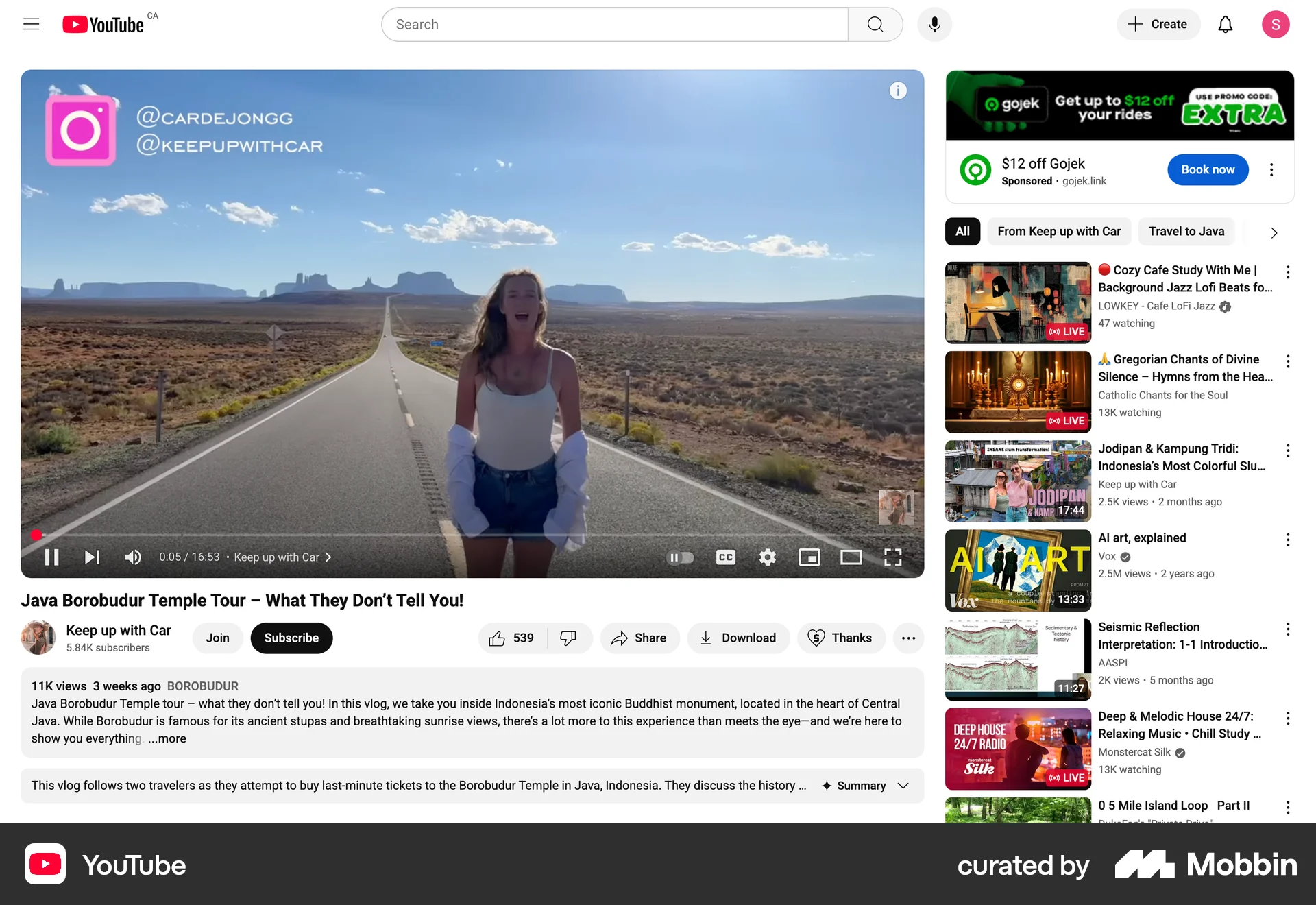Start a voice search with the microphone icon
The height and width of the screenshot is (905, 1316).
tap(934, 24)
